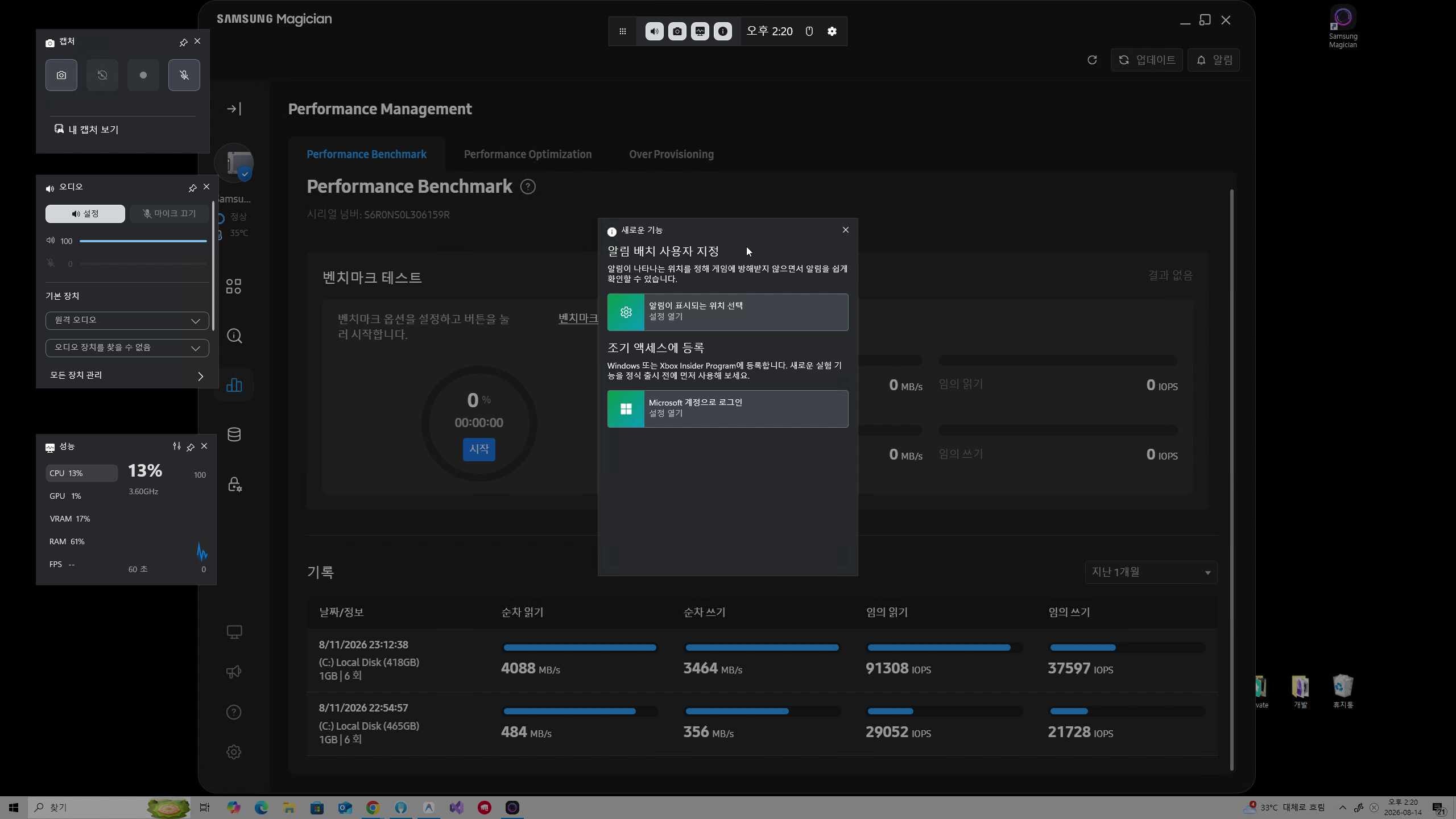The image size is (1456, 819).
Task: Start the benchmark with '시작' button
Action: 479,449
